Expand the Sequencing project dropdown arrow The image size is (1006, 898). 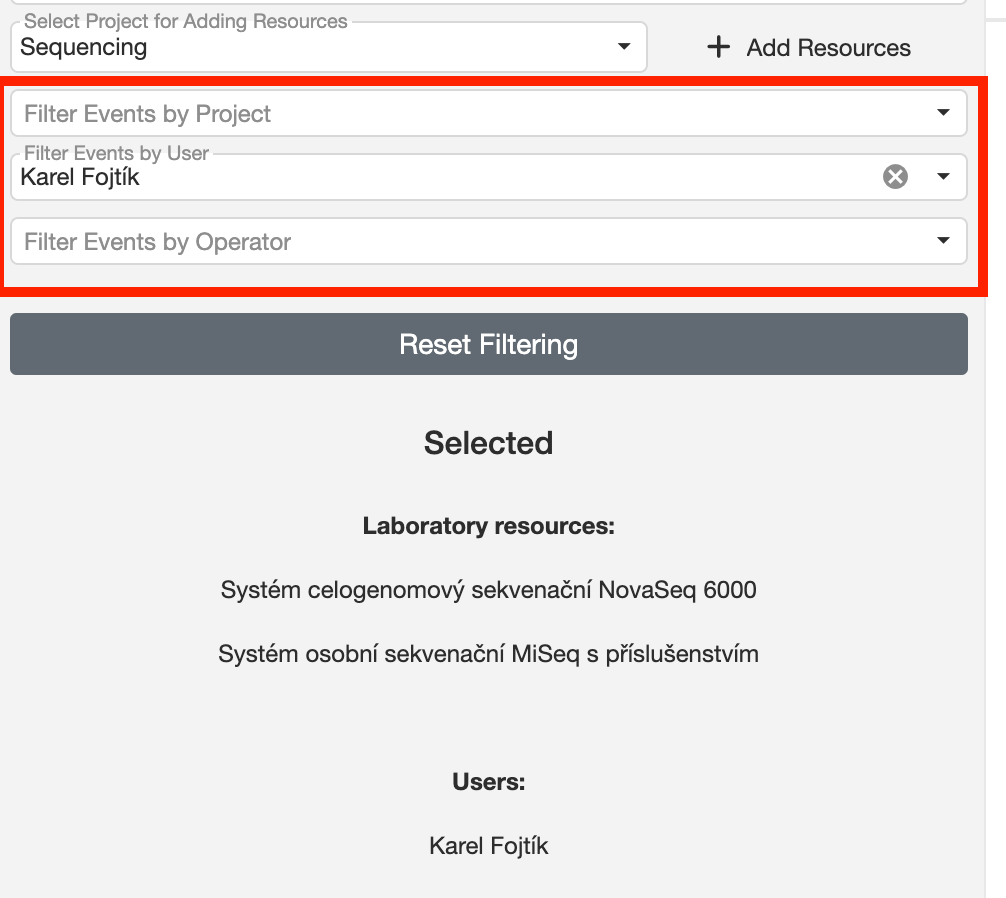624,47
